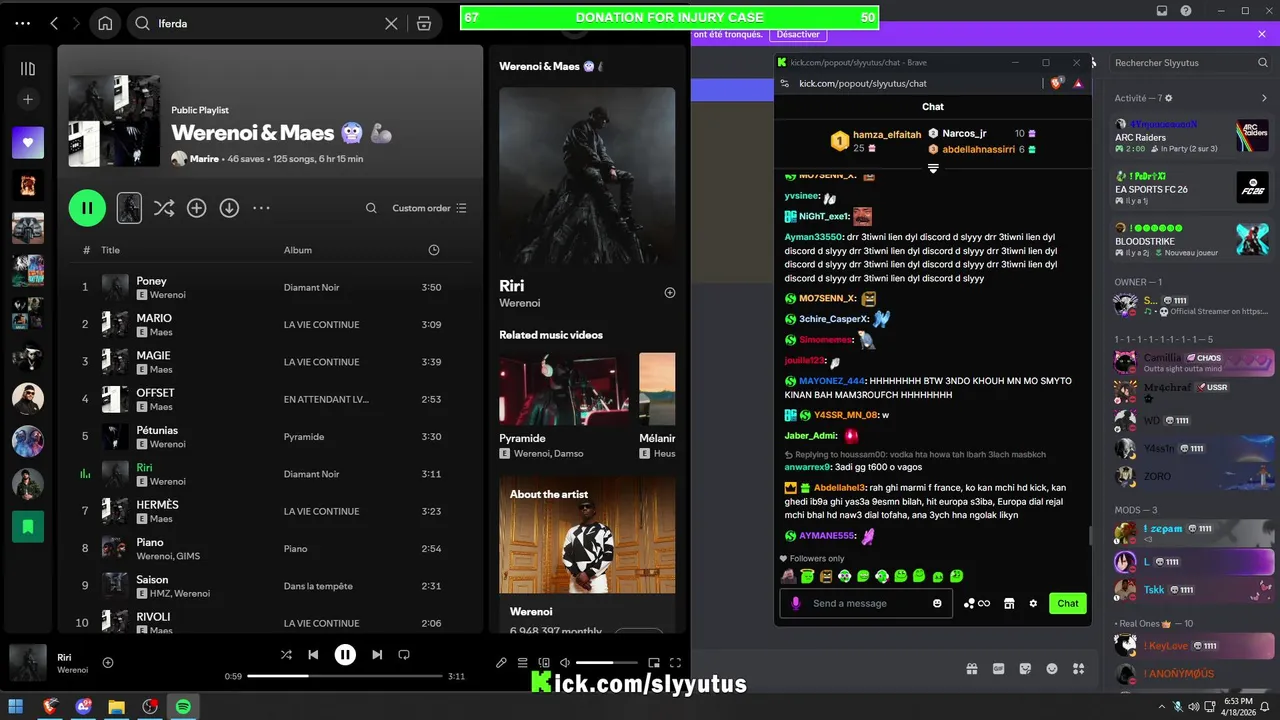Open site settings in Brave address bar
Image resolution: width=1280 pixels, height=720 pixels.
(784, 83)
